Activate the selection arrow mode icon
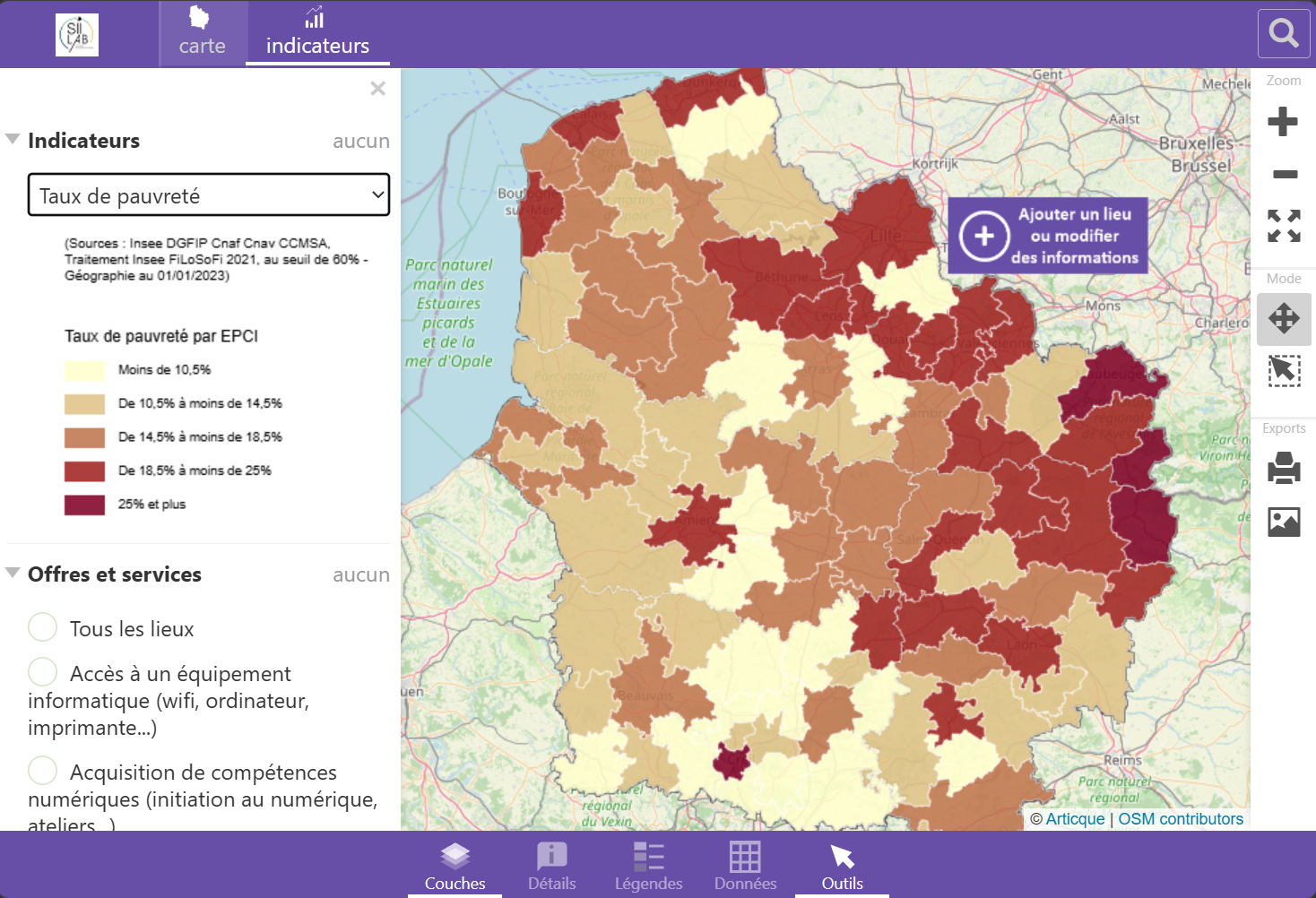The image size is (1316, 898). 1284,371
